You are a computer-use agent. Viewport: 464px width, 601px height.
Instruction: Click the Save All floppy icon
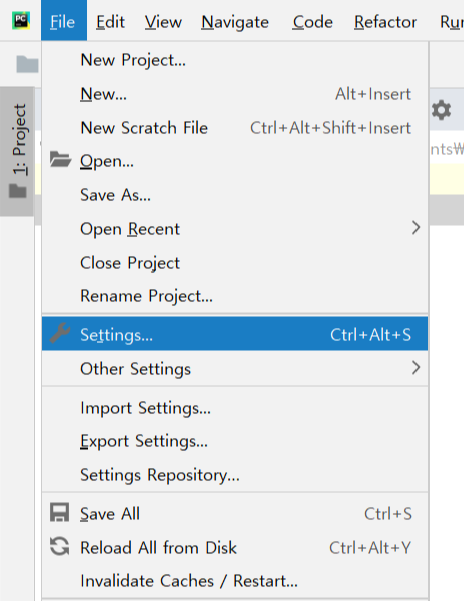(x=60, y=512)
